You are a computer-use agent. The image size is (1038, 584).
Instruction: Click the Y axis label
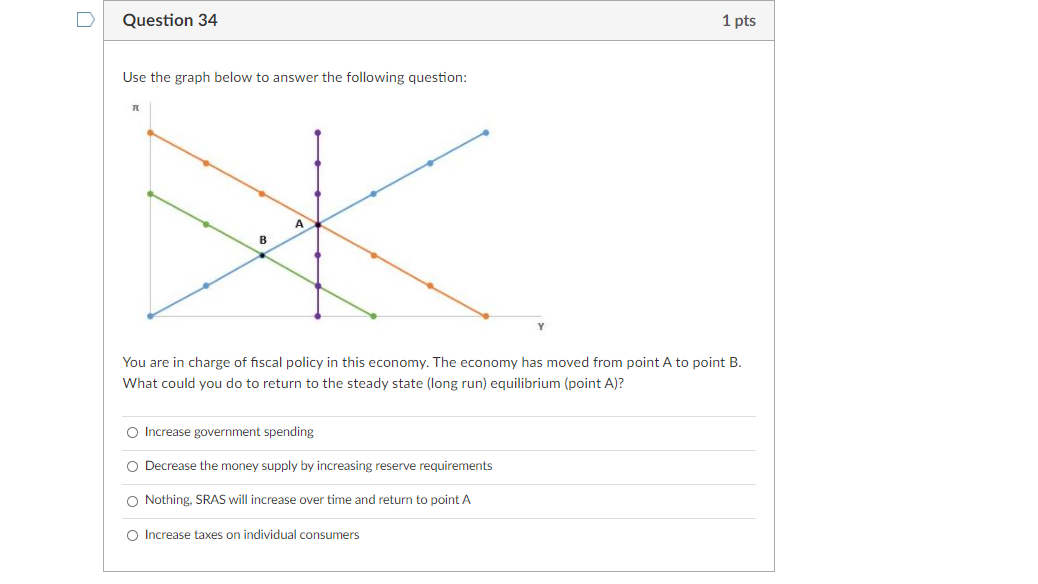(541, 326)
